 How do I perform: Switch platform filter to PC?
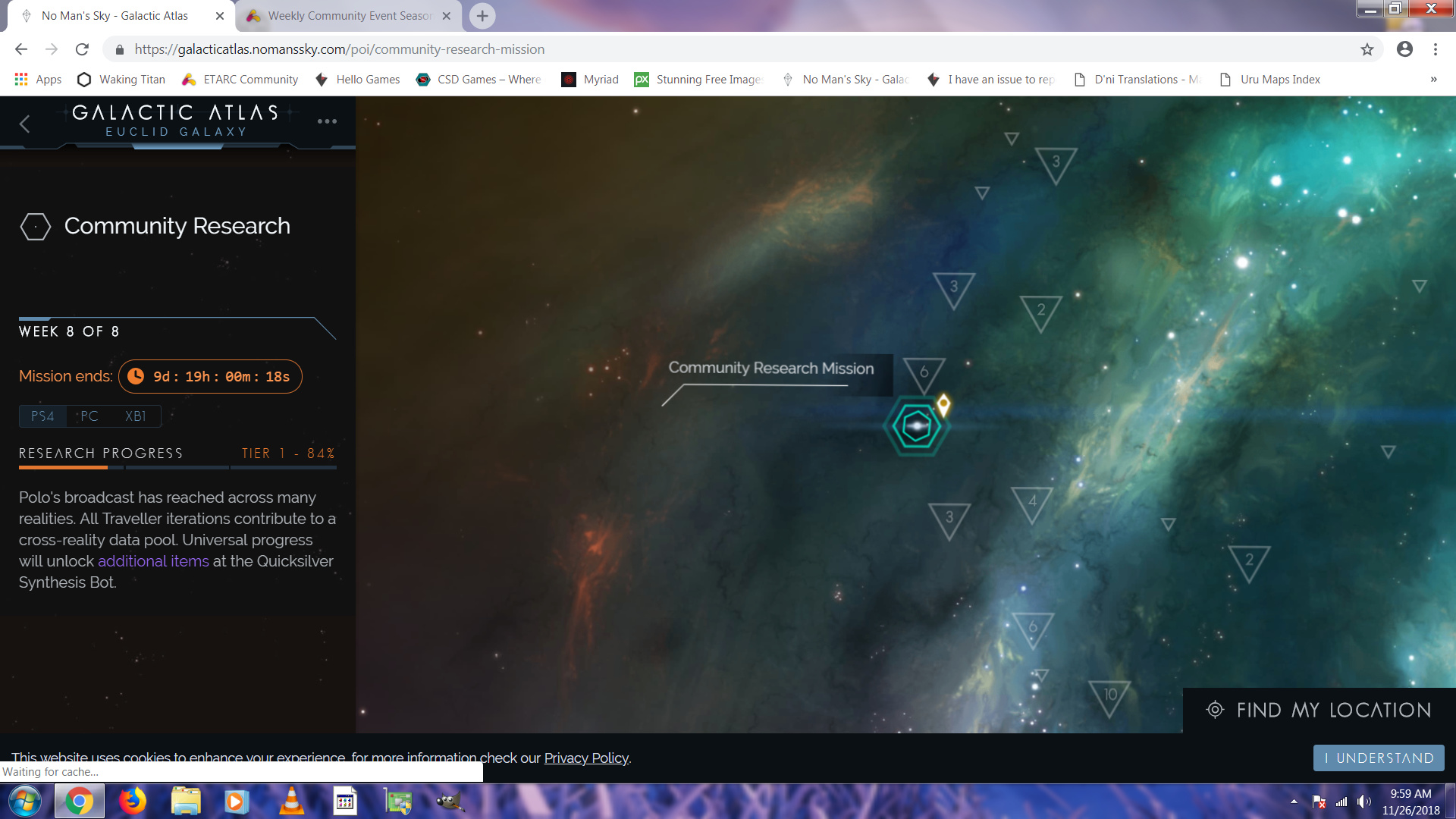point(89,416)
